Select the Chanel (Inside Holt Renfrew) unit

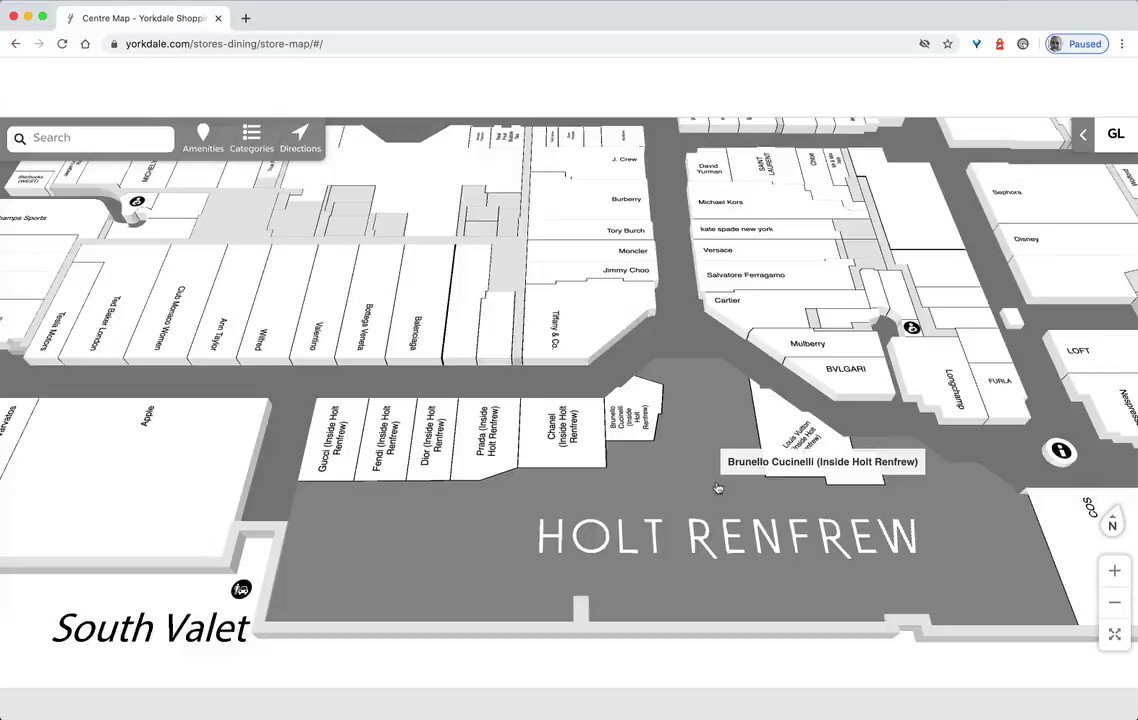[562, 425]
